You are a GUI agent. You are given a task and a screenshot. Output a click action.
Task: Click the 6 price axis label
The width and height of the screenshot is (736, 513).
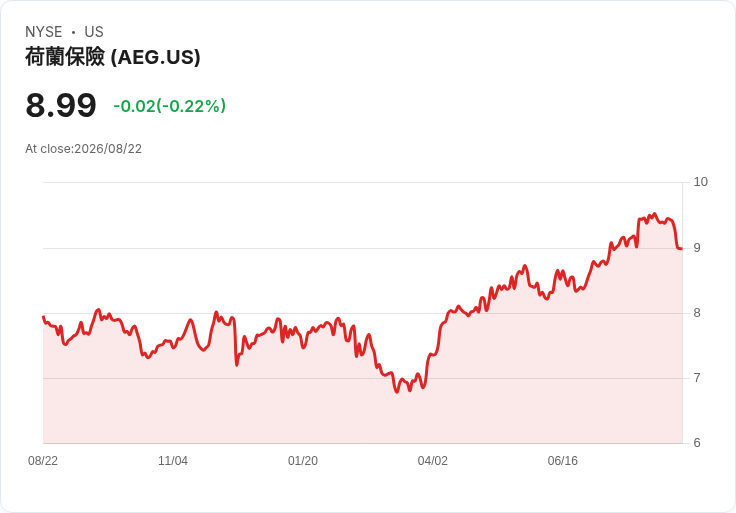pyautogui.click(x=697, y=443)
